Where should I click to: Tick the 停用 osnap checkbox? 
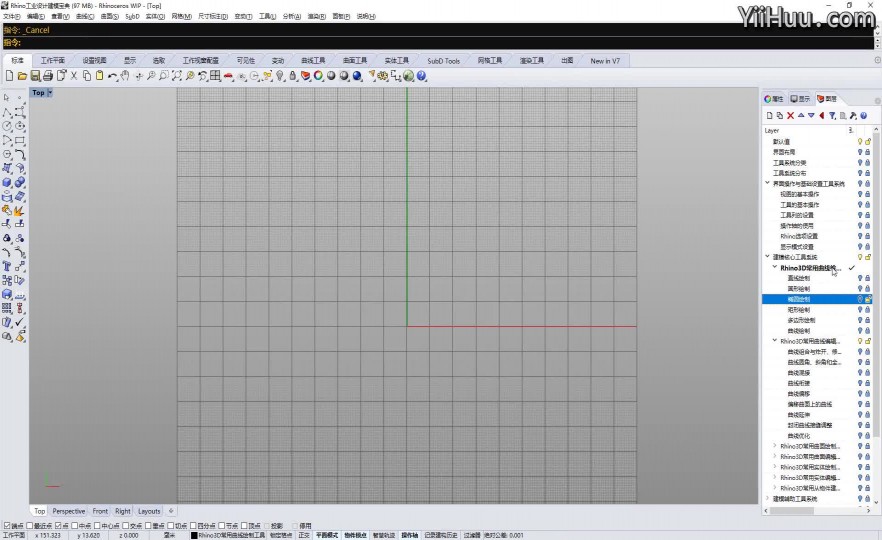tap(295, 526)
